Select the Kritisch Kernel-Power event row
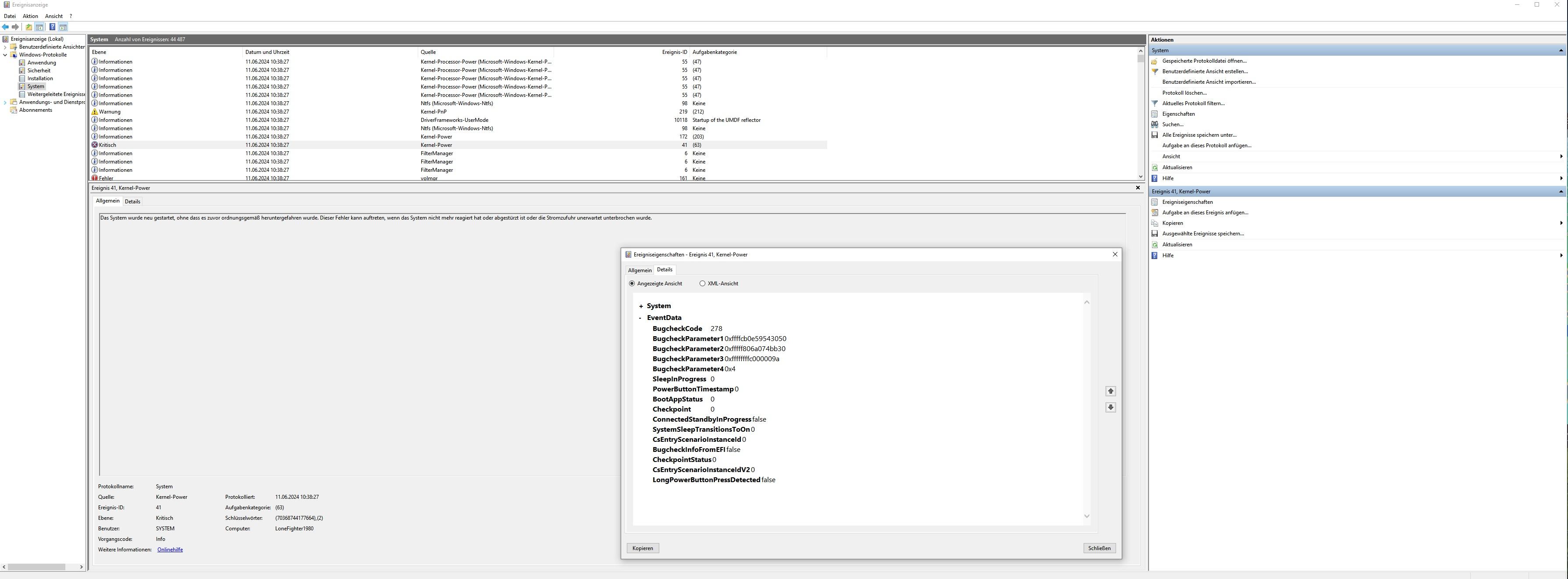The image size is (1568, 579). pyautogui.click(x=459, y=145)
